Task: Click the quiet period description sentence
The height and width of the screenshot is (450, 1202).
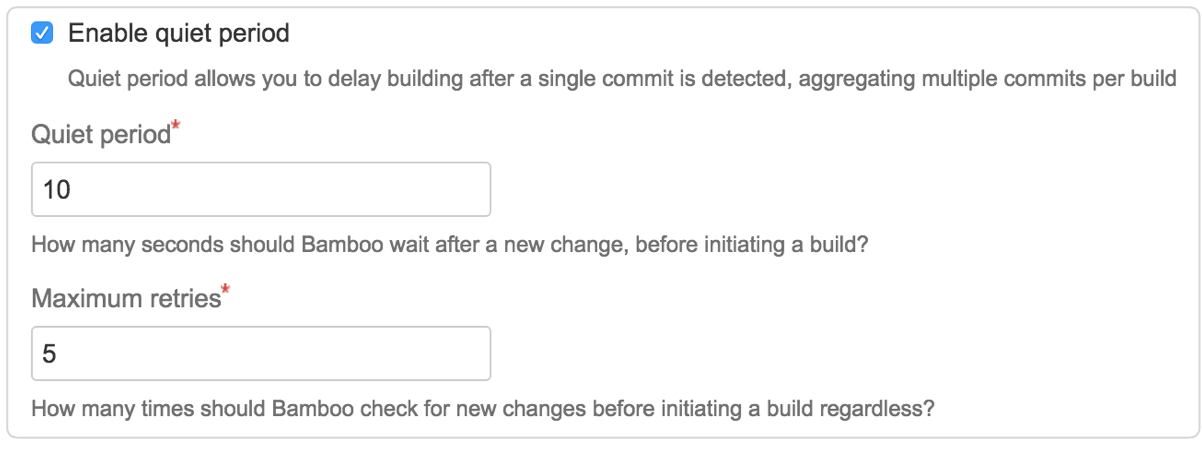Action: pos(620,79)
